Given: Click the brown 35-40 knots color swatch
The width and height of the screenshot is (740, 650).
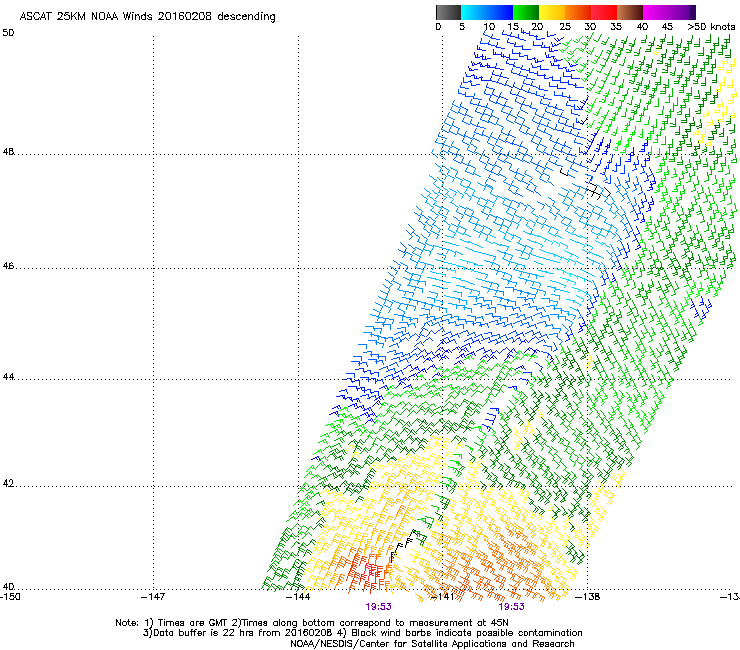Looking at the screenshot, I should tap(630, 12).
